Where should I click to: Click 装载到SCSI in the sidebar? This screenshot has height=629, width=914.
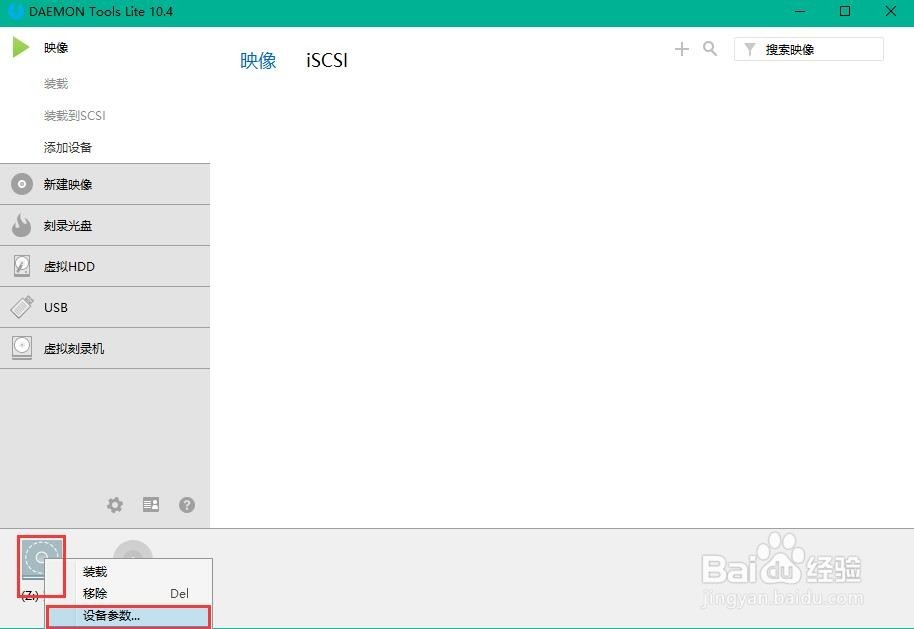tap(75, 115)
